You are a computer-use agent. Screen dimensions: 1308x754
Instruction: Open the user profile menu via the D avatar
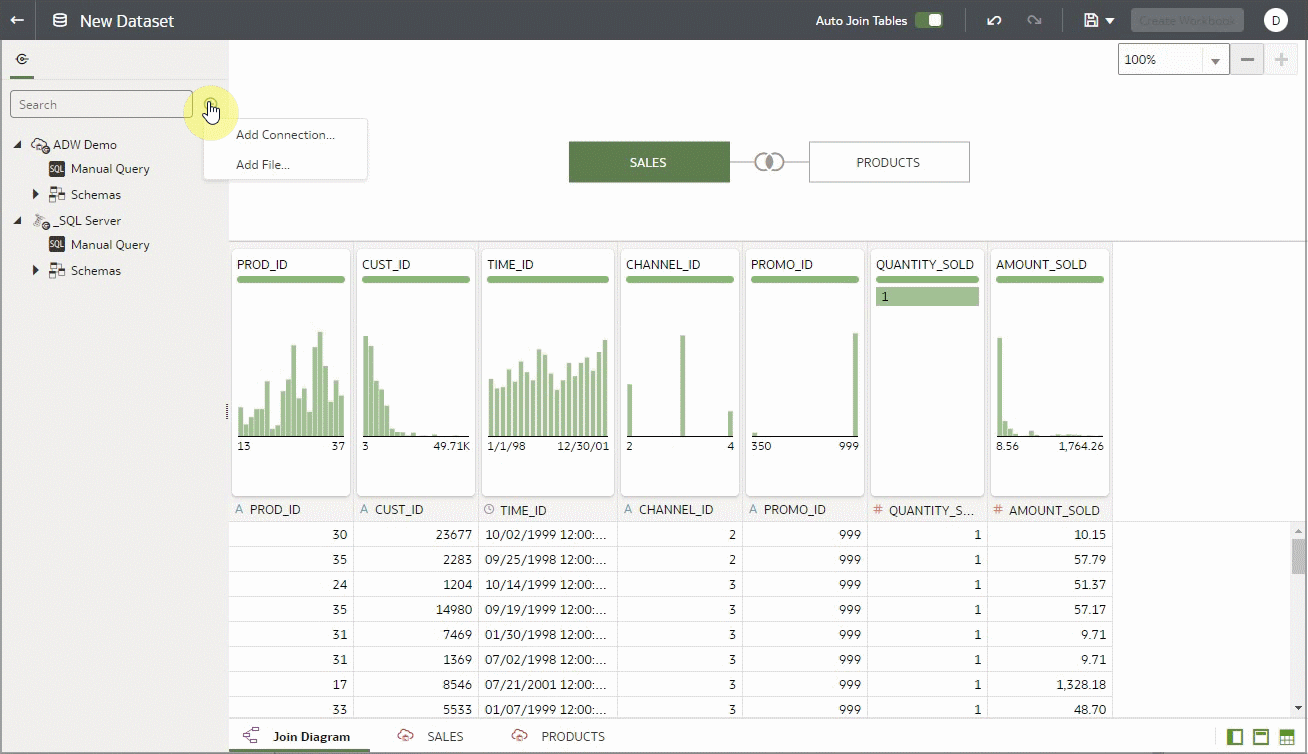(x=1275, y=20)
